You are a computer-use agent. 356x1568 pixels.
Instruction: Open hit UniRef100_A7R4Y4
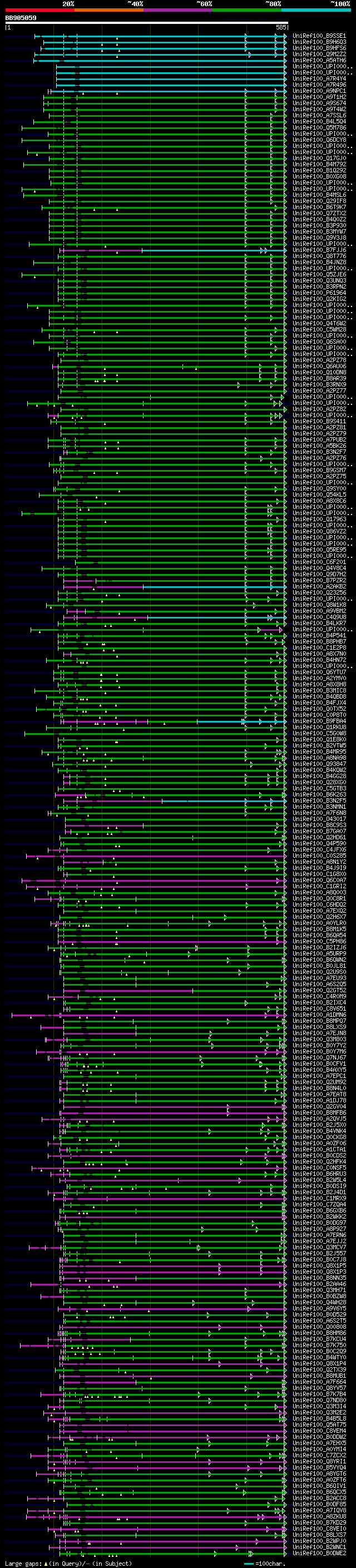pos(319,78)
